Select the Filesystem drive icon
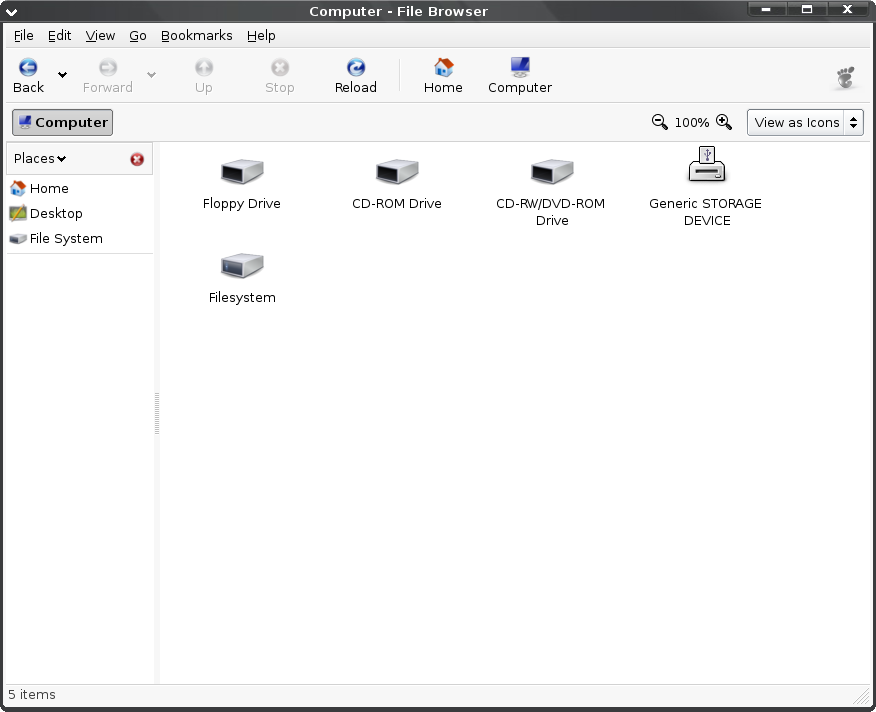 click(x=242, y=265)
